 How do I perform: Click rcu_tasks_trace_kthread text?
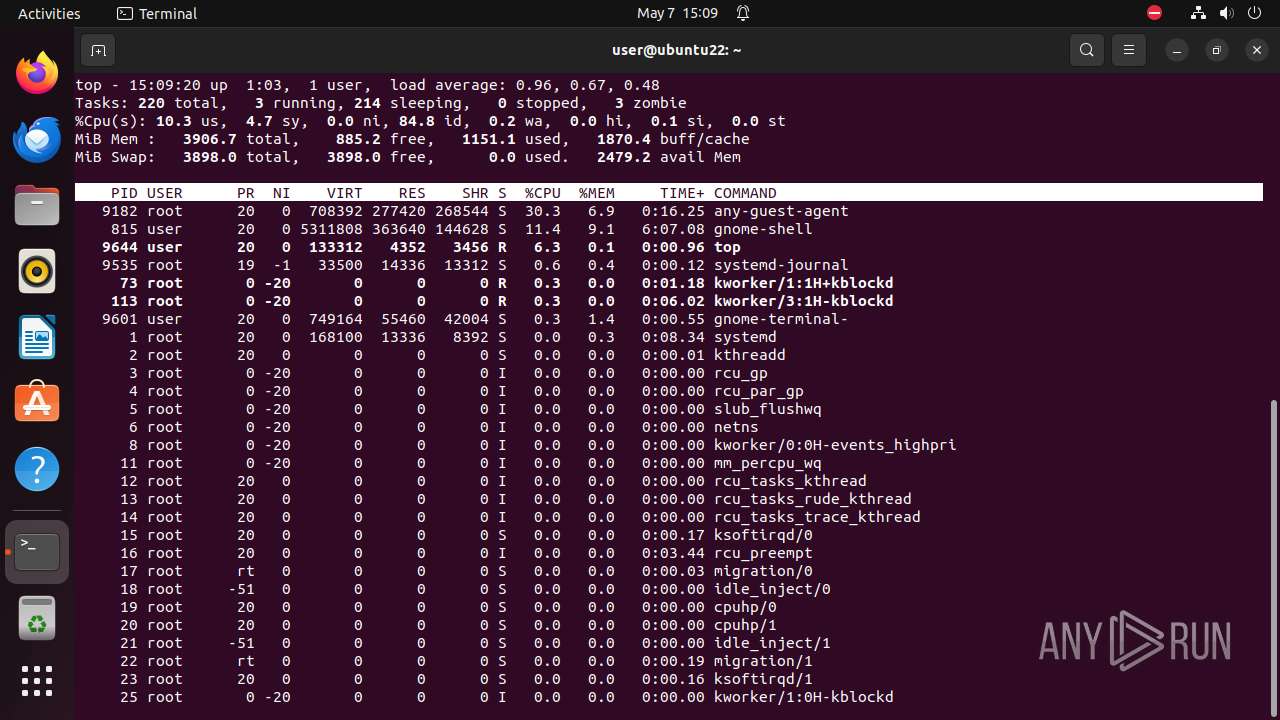tap(817, 517)
